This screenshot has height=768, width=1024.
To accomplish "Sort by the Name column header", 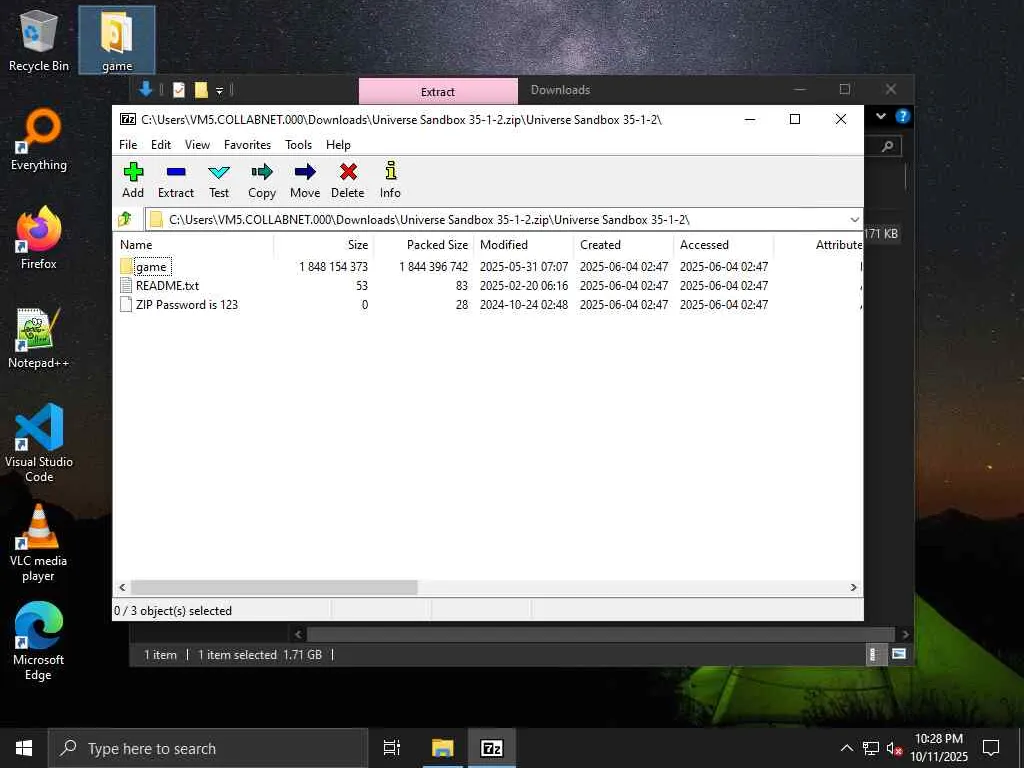I will [x=195, y=245].
